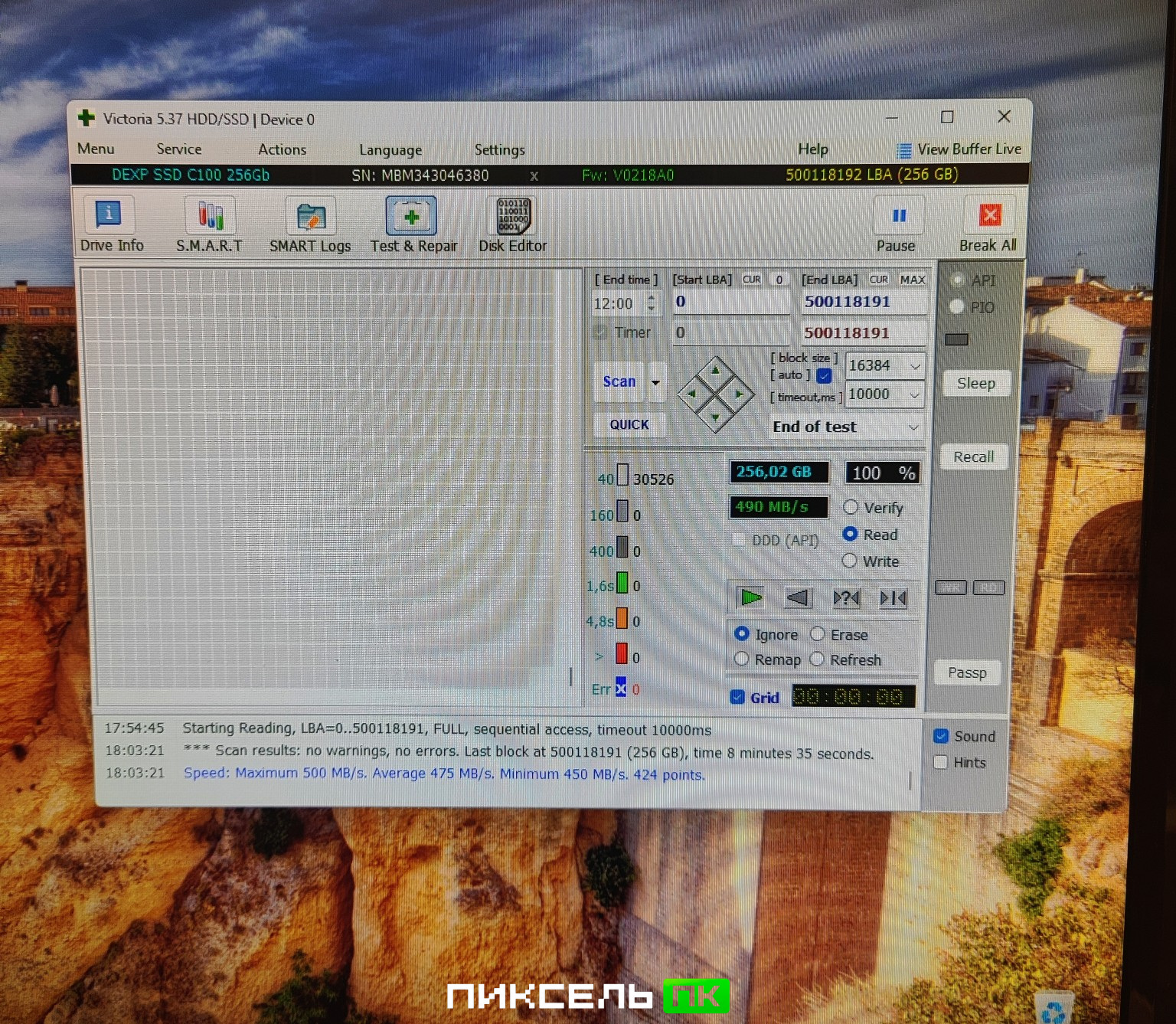The image size is (1176, 1024).
Task: Click the green play scan-forward button
Action: click(x=750, y=597)
